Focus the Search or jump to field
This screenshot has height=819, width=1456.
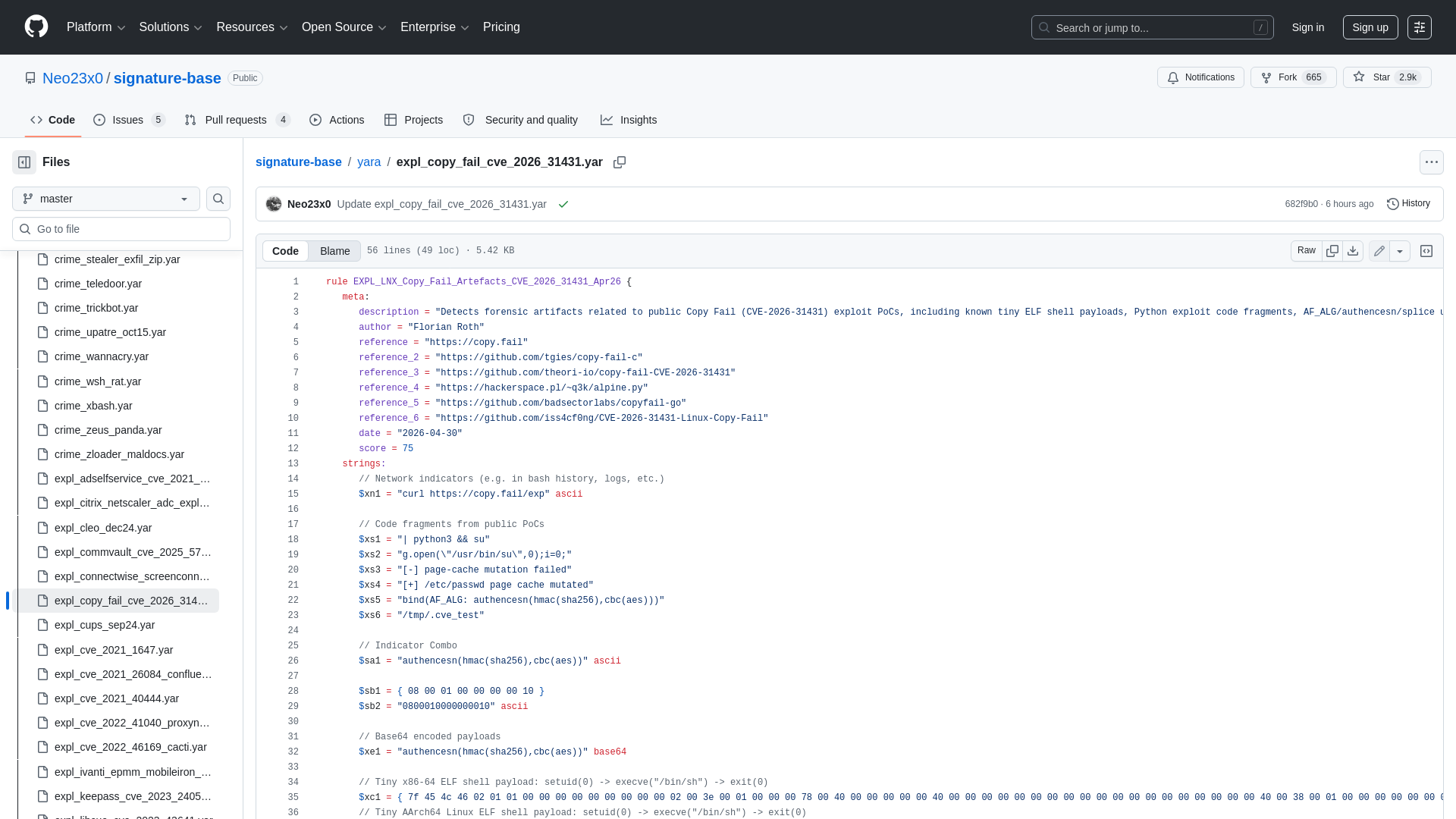click(x=1153, y=27)
